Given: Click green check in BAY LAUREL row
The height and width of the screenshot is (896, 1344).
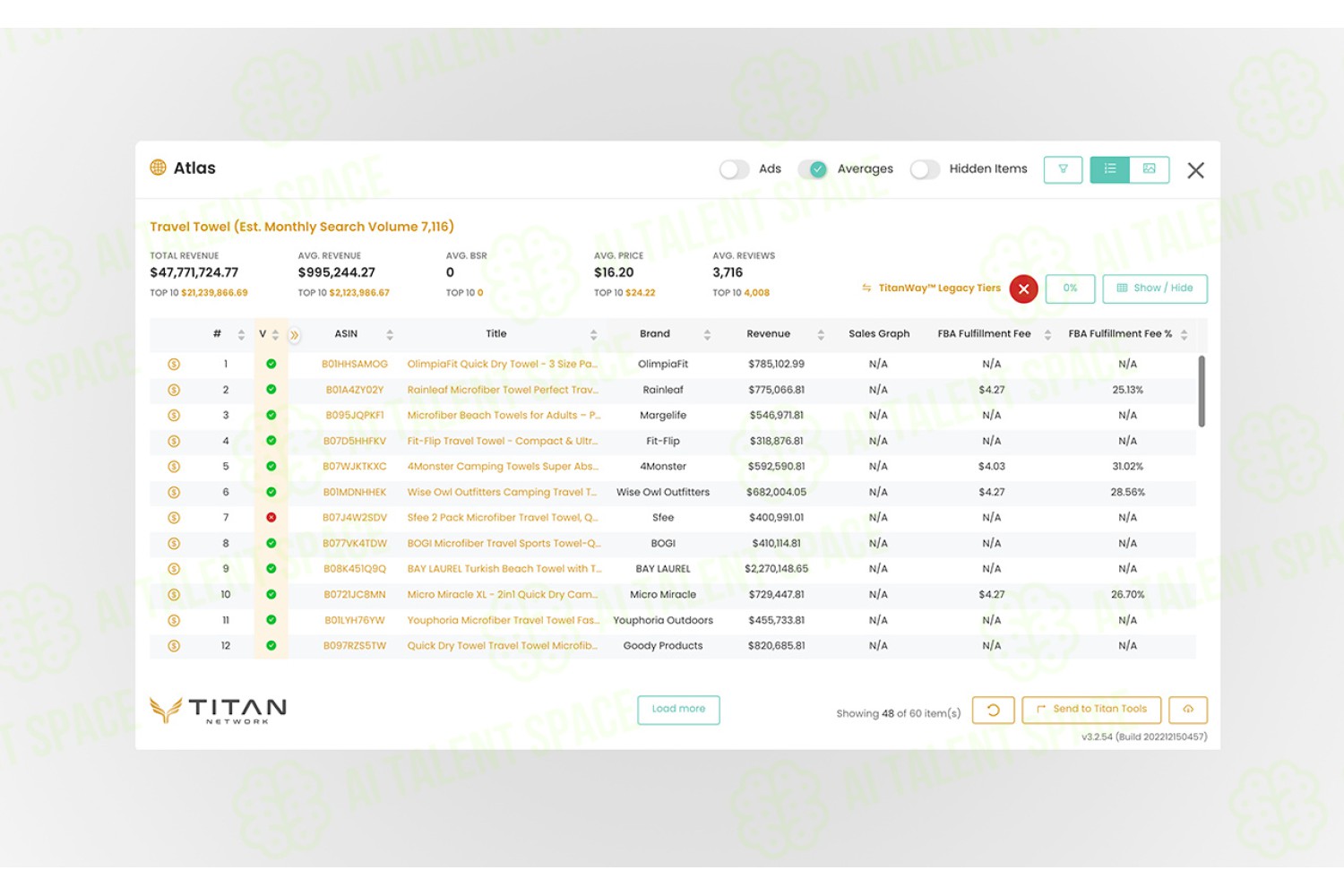Looking at the screenshot, I should [x=271, y=569].
